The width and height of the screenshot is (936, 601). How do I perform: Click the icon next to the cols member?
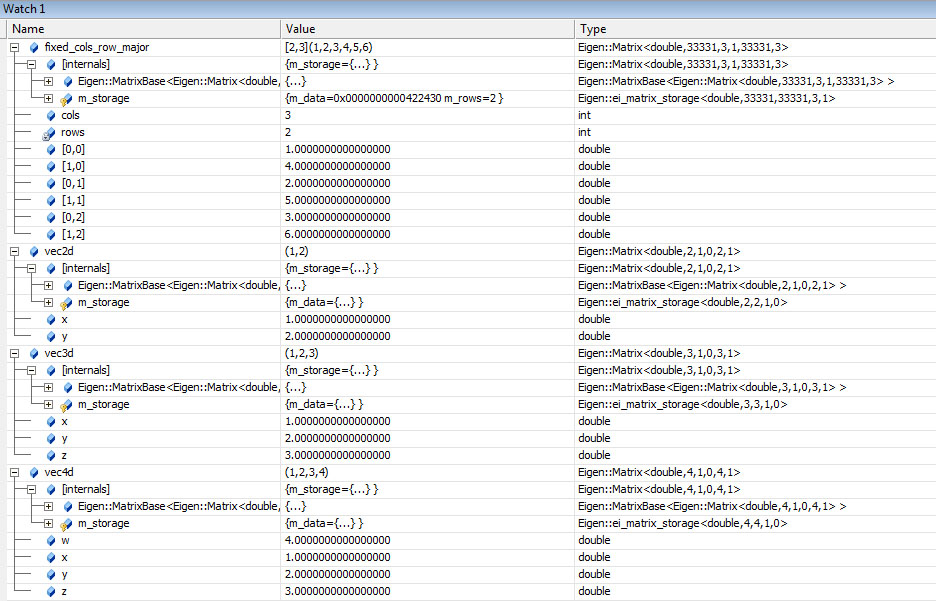(x=50, y=115)
